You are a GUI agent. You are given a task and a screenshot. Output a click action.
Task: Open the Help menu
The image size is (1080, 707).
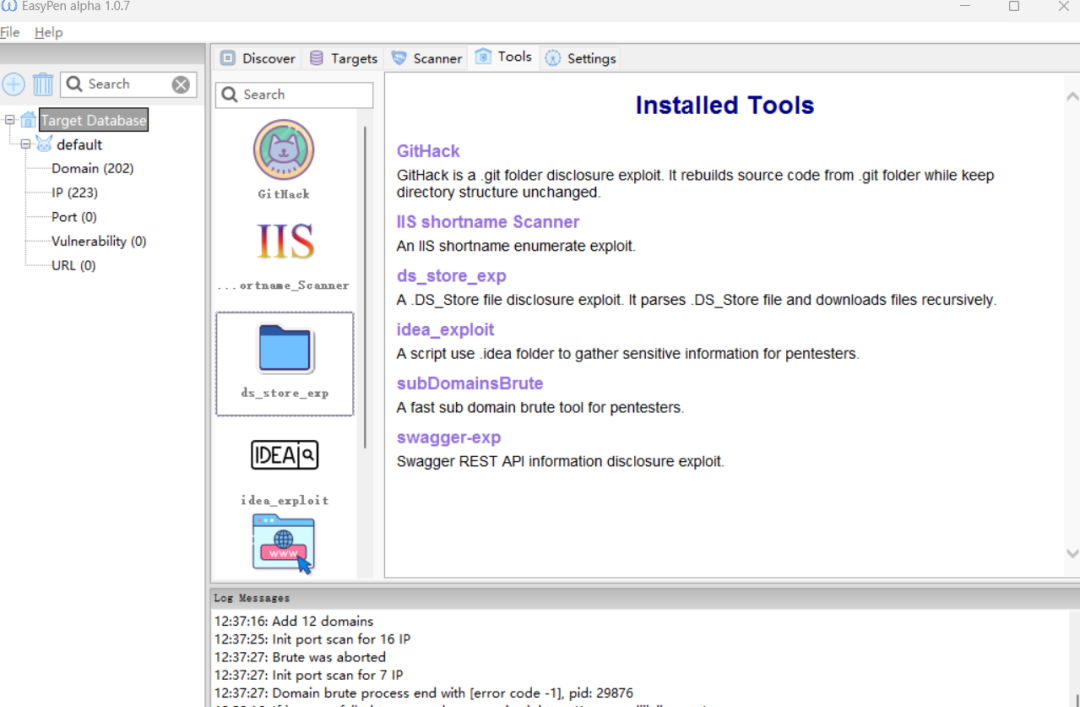tap(48, 32)
